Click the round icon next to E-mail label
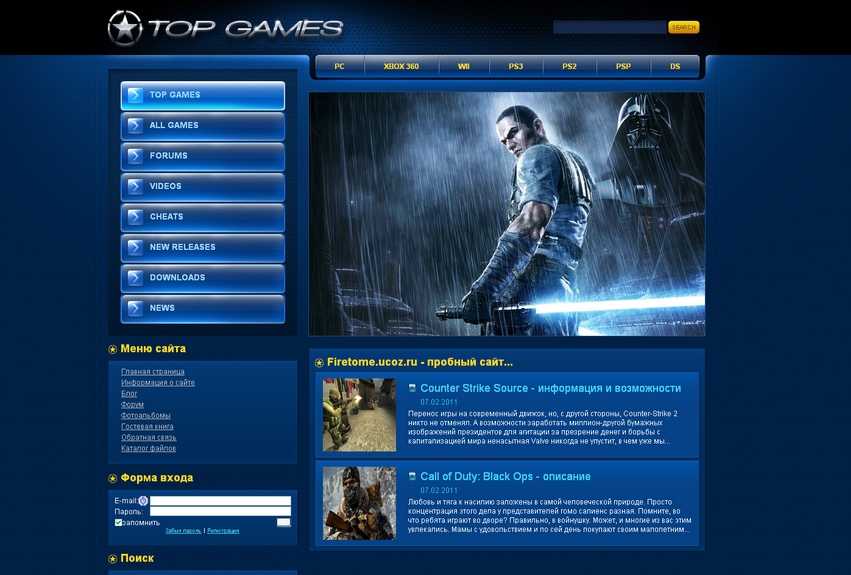The image size is (851, 575). [x=143, y=501]
